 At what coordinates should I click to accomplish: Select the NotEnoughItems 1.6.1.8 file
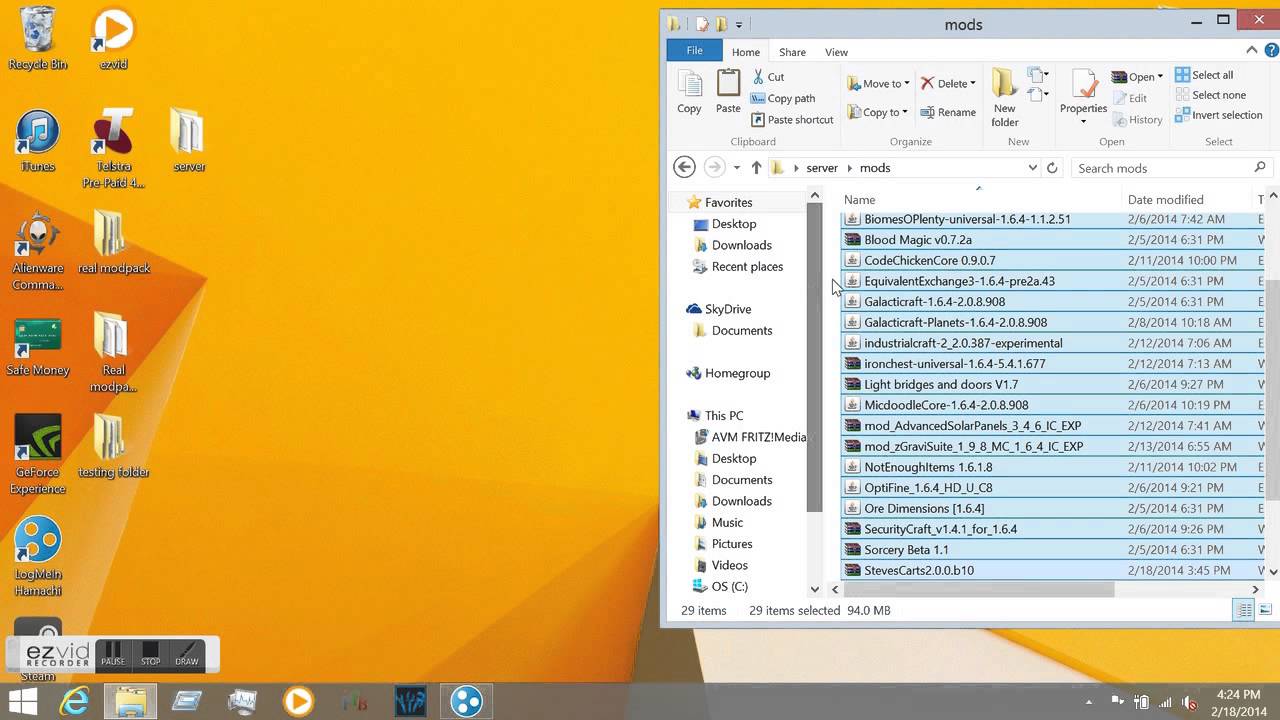tap(1051, 467)
